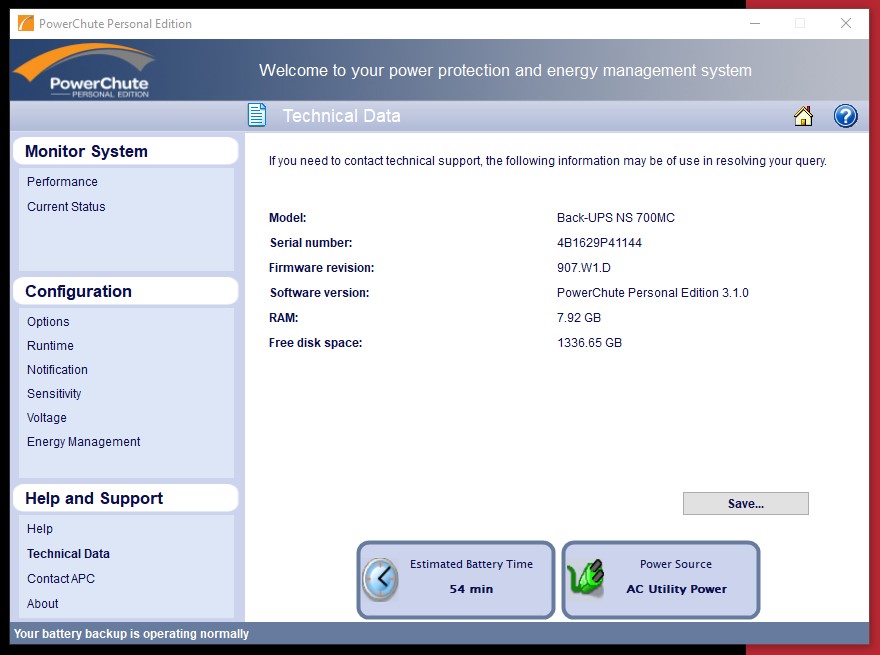Image resolution: width=880 pixels, height=655 pixels.
Task: Go to Energy Management
Action: pos(83,442)
